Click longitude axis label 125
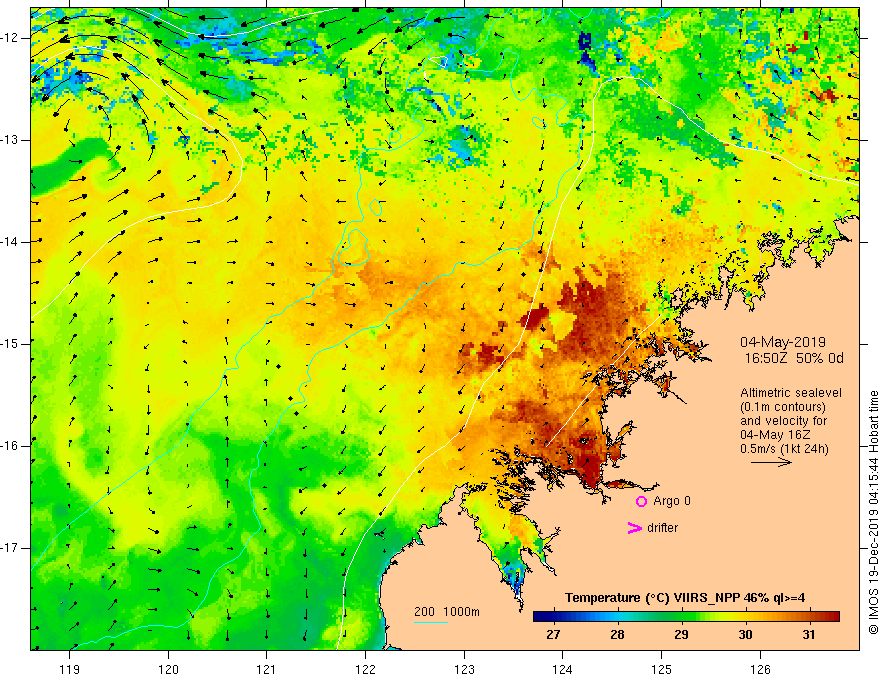The height and width of the screenshot is (680, 880). click(x=662, y=669)
